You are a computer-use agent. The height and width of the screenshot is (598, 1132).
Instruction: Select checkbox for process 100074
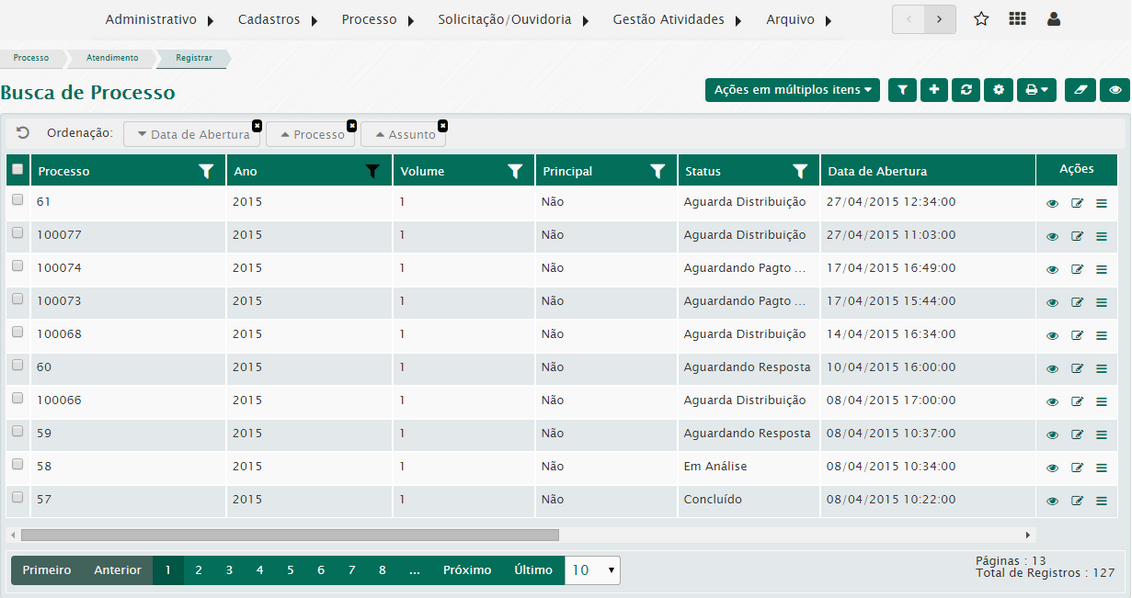point(17,266)
